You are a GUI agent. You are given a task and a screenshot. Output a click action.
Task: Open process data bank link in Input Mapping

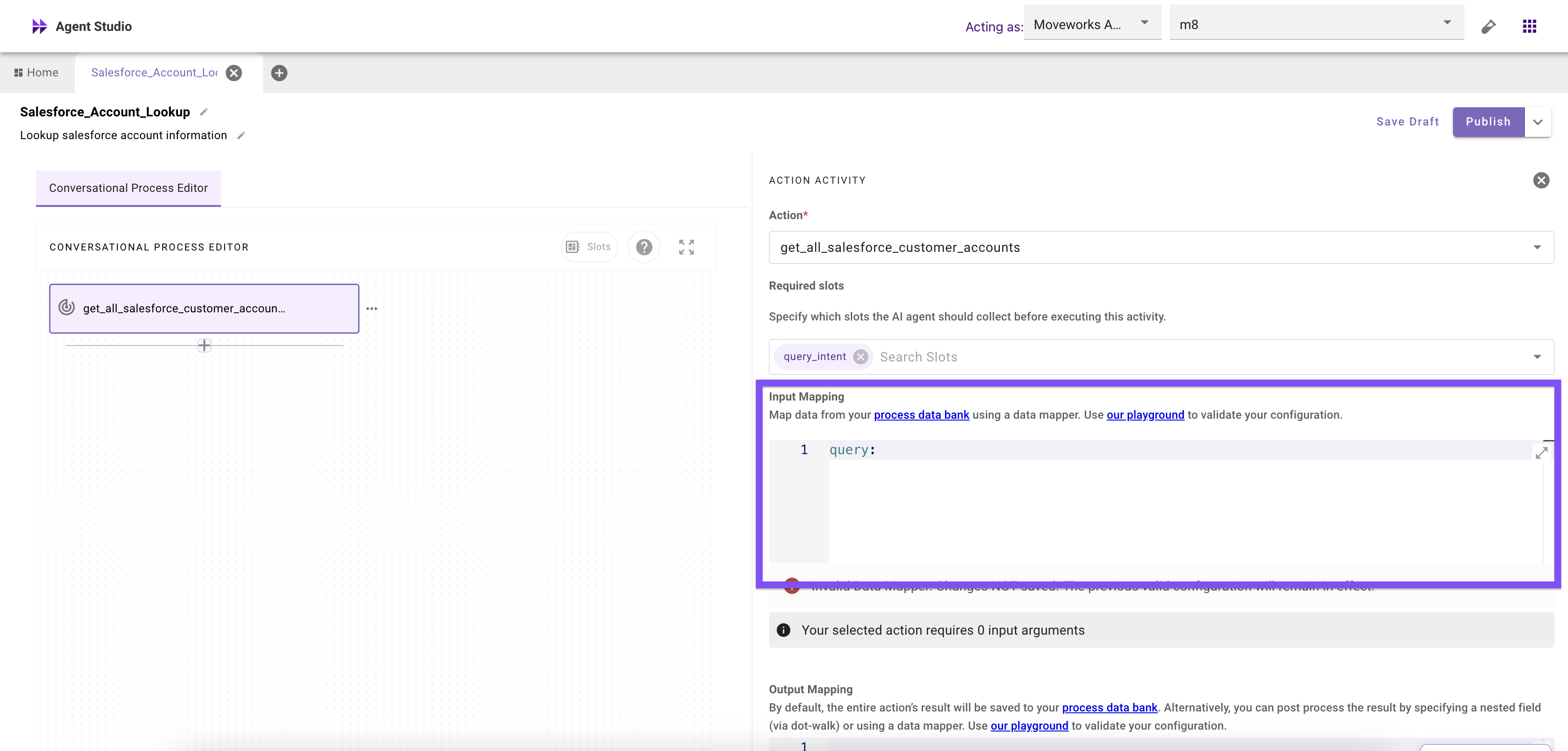click(921, 415)
